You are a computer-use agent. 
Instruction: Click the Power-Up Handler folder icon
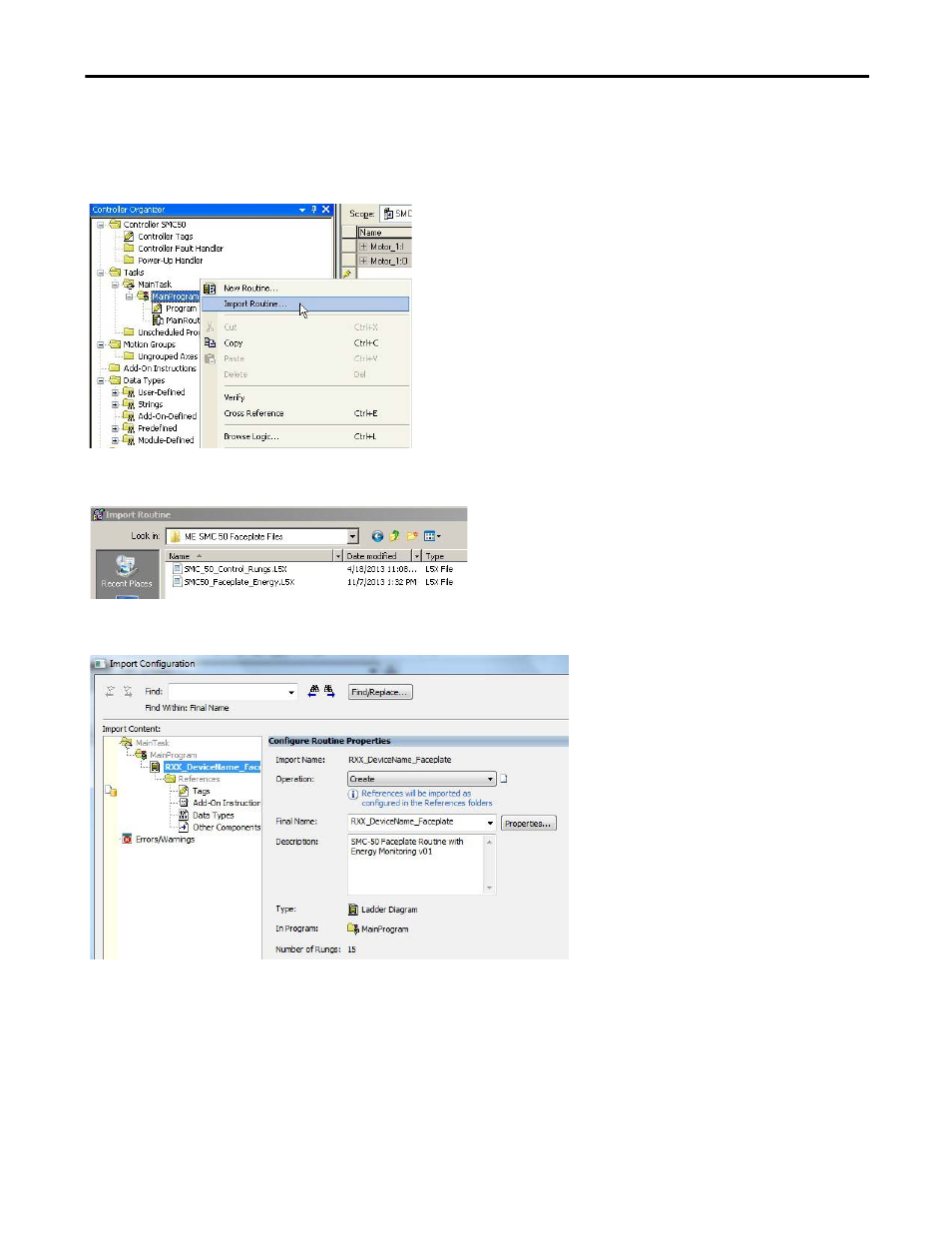tap(129, 261)
